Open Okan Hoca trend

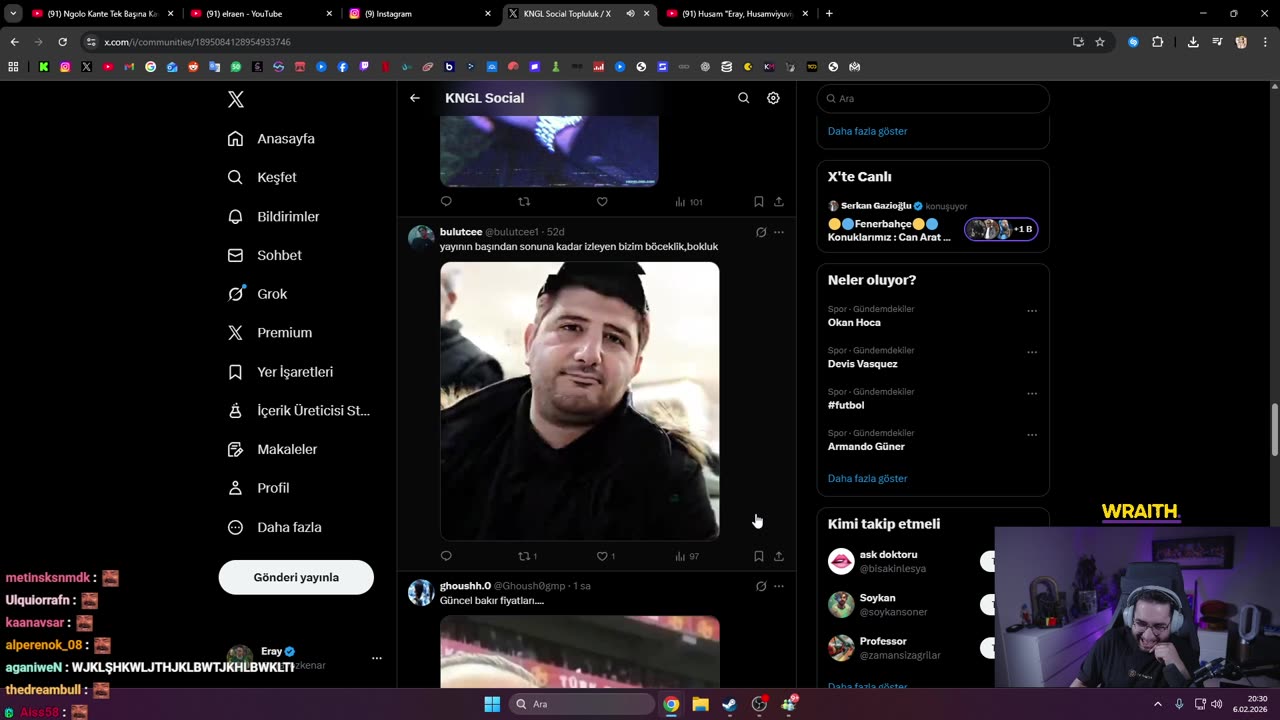(x=854, y=322)
